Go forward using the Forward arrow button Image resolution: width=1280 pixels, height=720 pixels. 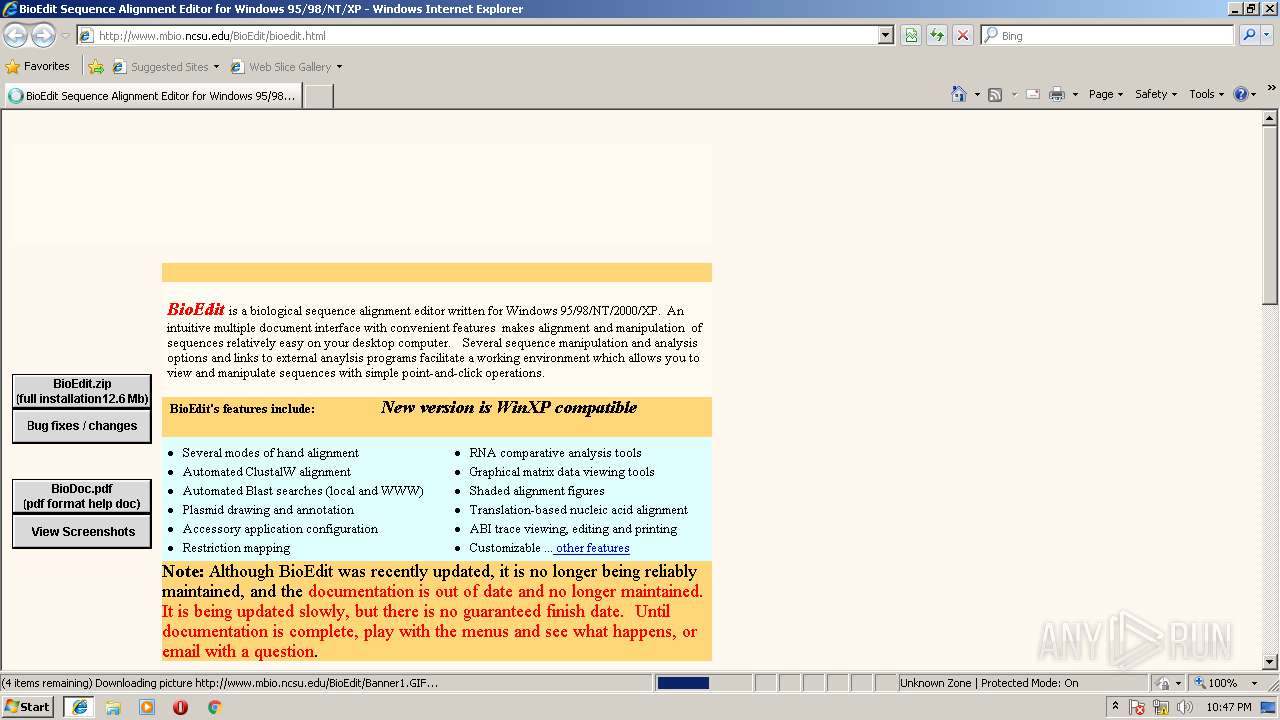(x=43, y=35)
